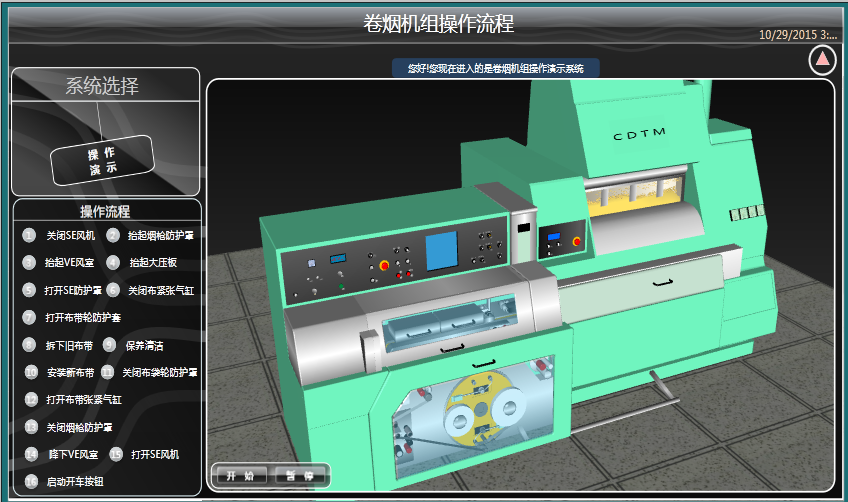Click the number 7 step circle icon
848x502 pixels.
[x=29, y=317]
